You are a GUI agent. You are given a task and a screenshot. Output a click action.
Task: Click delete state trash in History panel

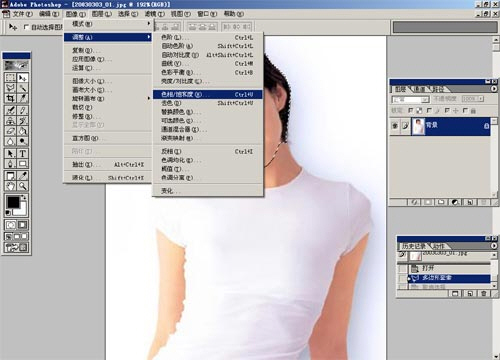(484, 293)
